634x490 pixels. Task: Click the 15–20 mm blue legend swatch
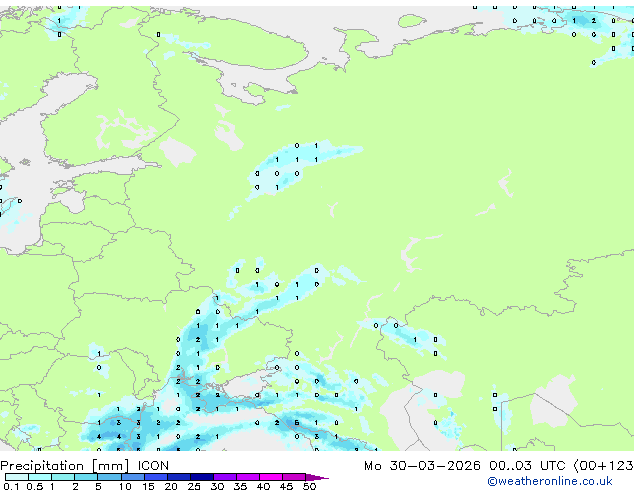click(155, 477)
